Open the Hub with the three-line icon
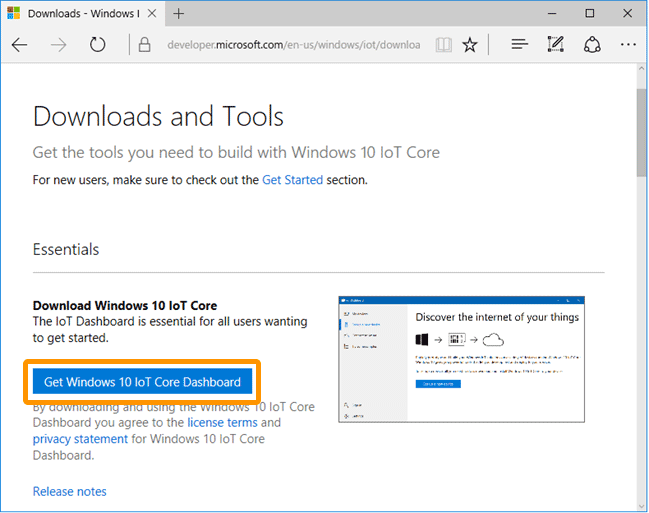This screenshot has width=649, height=513. [519, 44]
